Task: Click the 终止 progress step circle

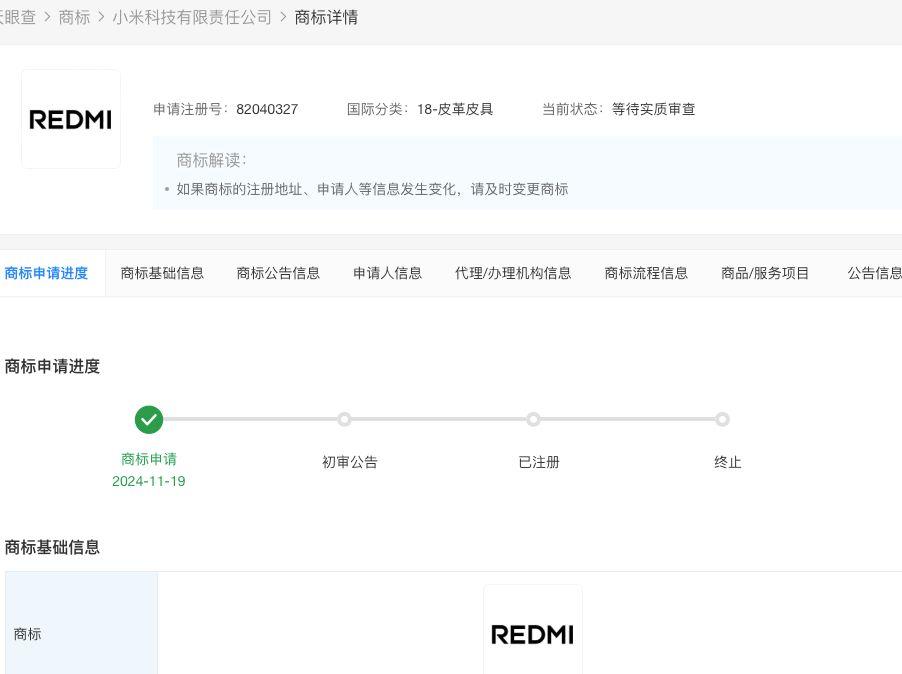Action: [723, 419]
